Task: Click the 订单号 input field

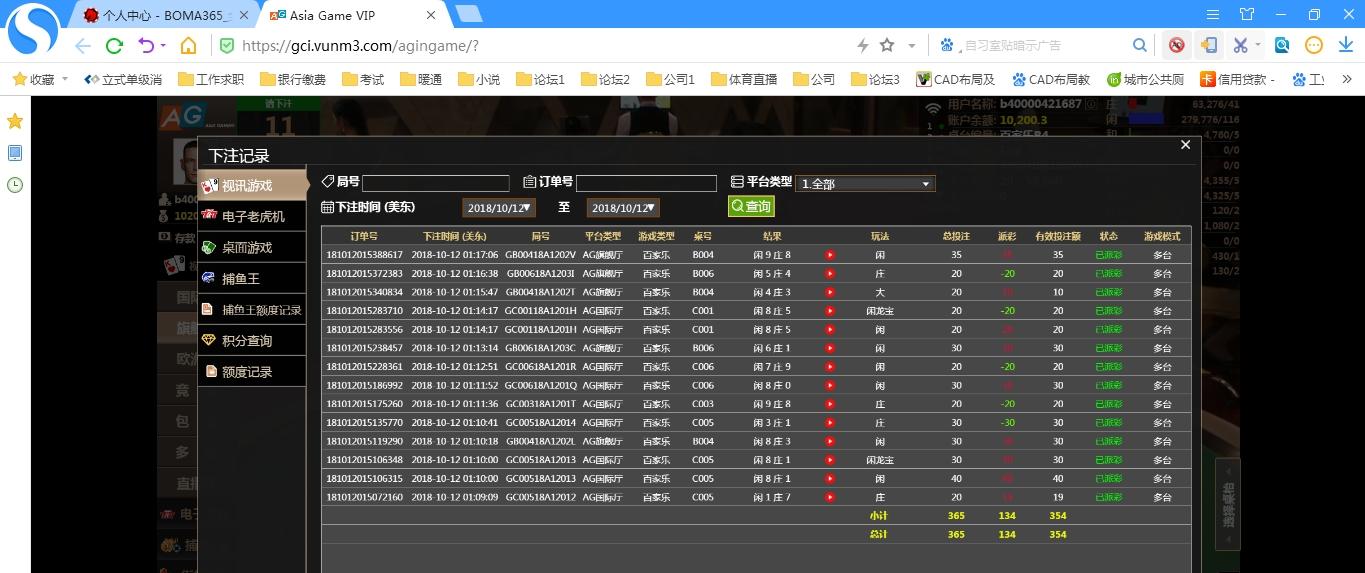Action: (646, 183)
